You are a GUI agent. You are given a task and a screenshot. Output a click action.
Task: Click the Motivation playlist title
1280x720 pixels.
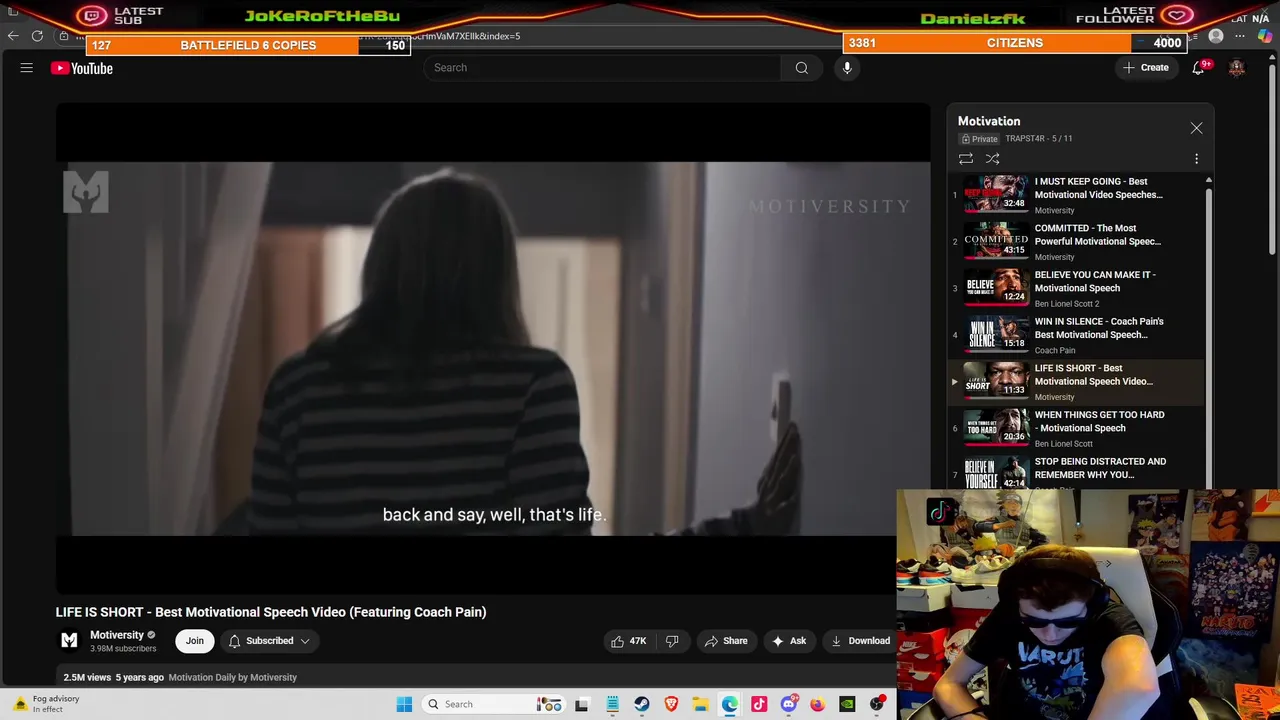[989, 121]
